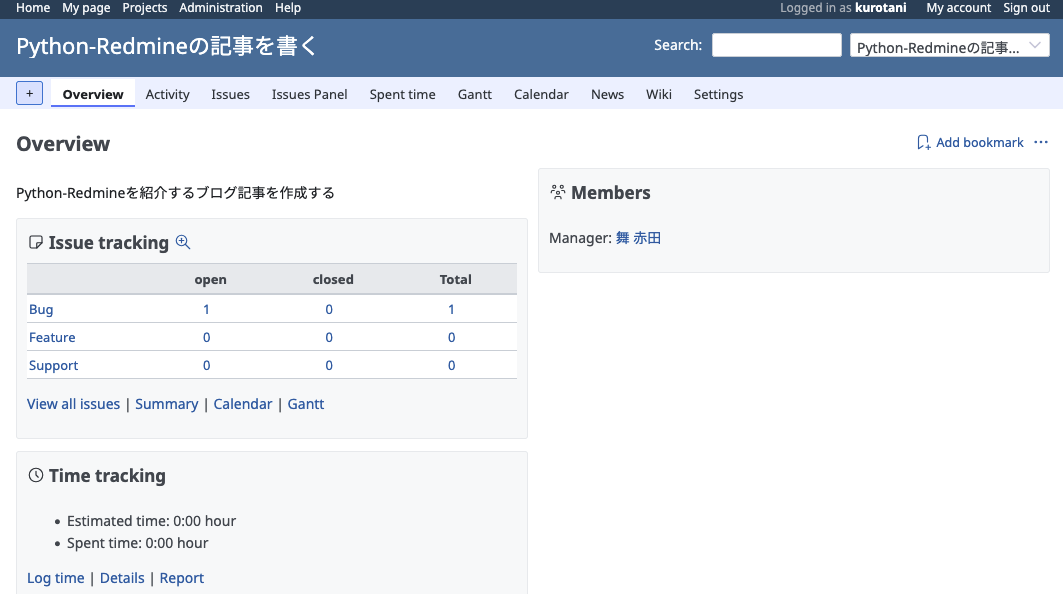The width and height of the screenshot is (1063, 594).
Task: Open the three-dots actions menu
Action: click(1041, 142)
